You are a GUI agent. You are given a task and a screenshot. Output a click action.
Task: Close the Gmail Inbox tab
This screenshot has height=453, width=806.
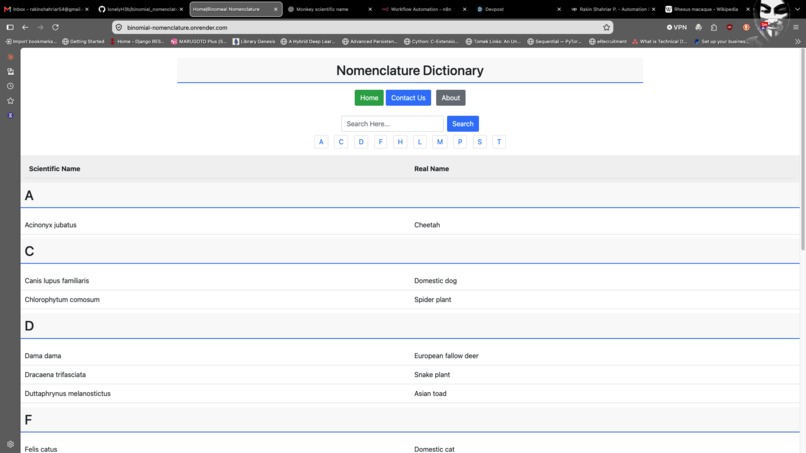tap(86, 9)
